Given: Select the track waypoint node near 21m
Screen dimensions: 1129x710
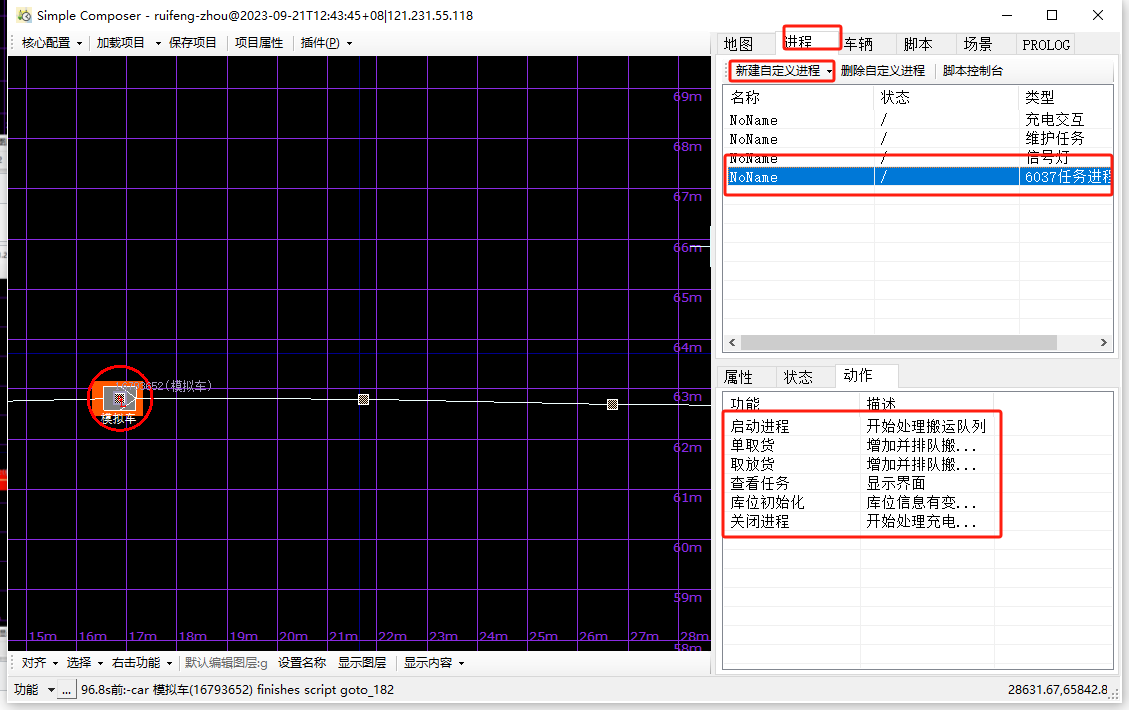Looking at the screenshot, I should click(363, 399).
